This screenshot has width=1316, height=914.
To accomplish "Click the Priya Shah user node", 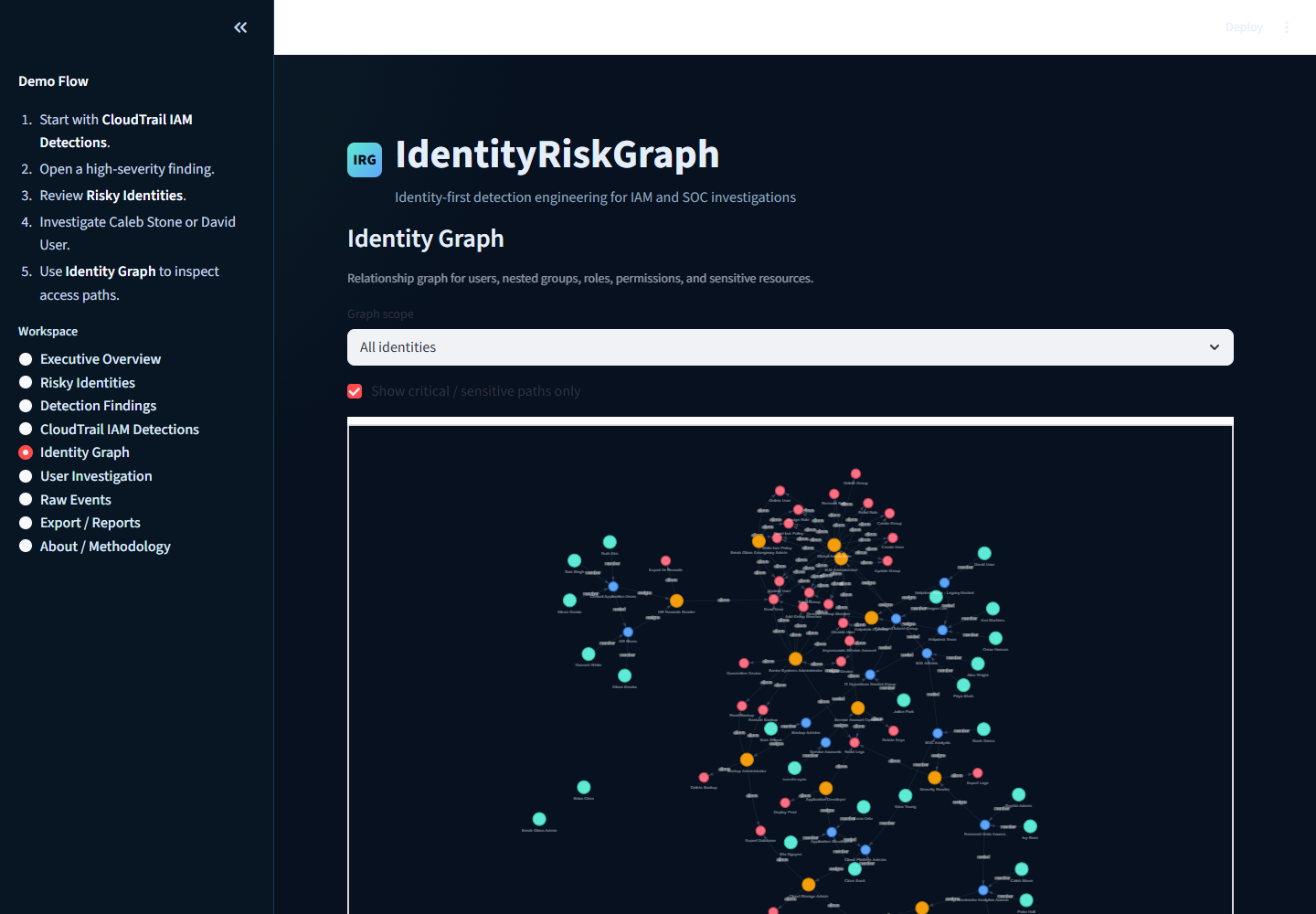I will (x=963, y=685).
